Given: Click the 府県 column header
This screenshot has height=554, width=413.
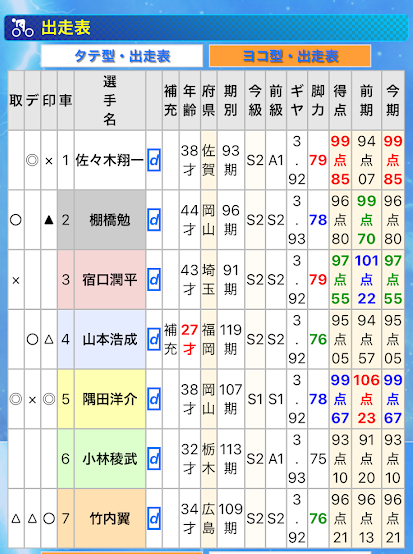Looking at the screenshot, I should (x=208, y=101).
